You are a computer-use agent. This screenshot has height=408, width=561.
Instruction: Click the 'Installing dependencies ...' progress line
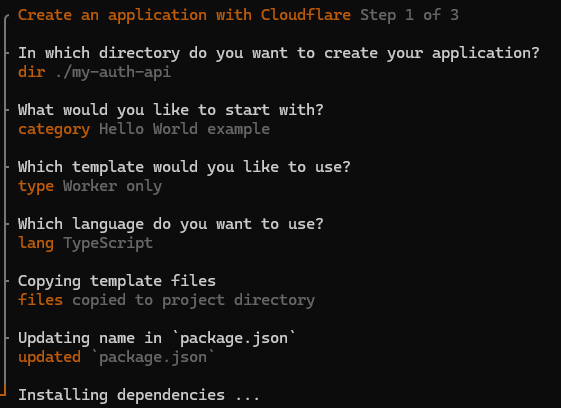[x=138, y=395]
